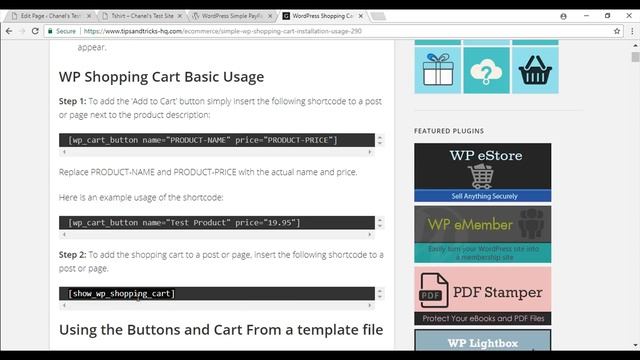Image resolution: width=640 pixels, height=360 pixels.
Task: Click left arrow under show_wp_shopping_cart code block
Action: (x=64, y=305)
